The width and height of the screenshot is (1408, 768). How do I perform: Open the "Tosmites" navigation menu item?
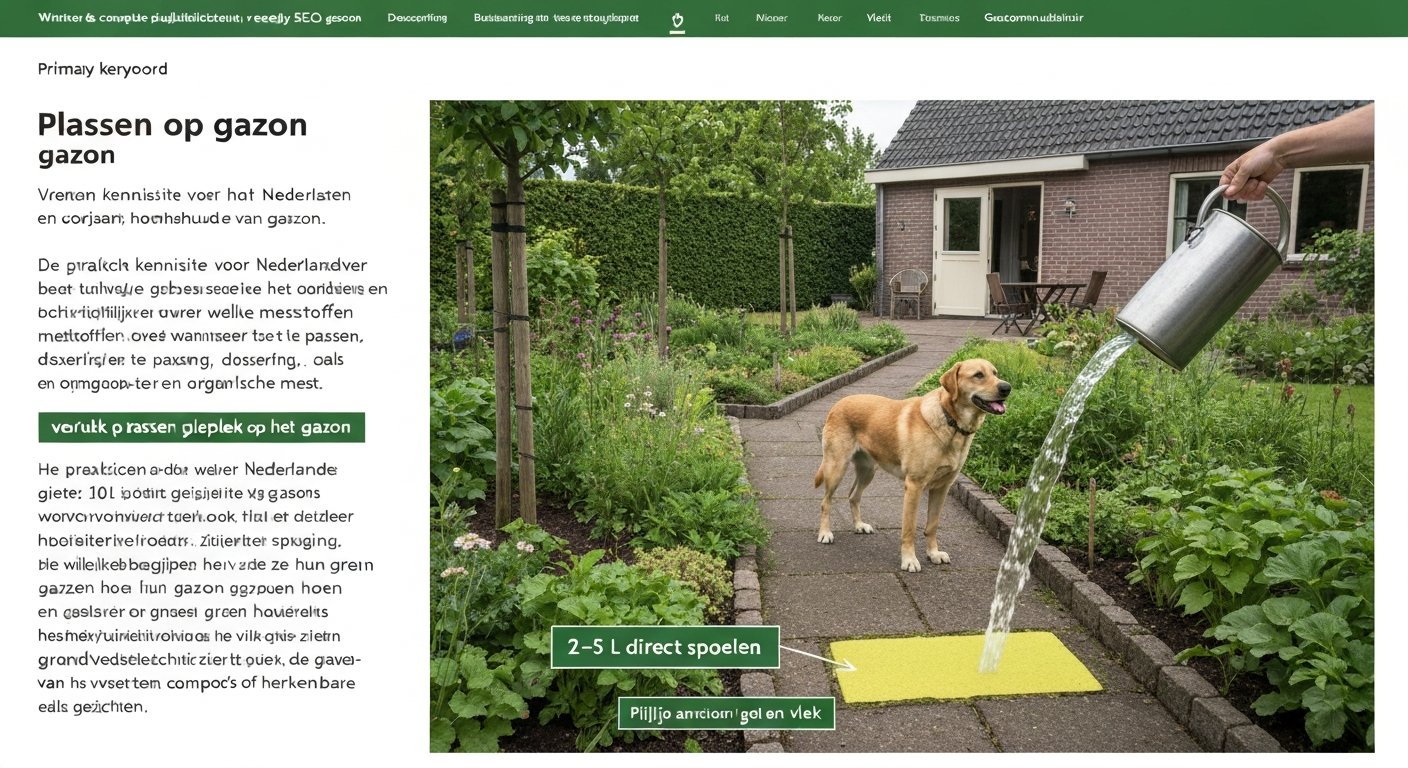pyautogui.click(x=939, y=18)
